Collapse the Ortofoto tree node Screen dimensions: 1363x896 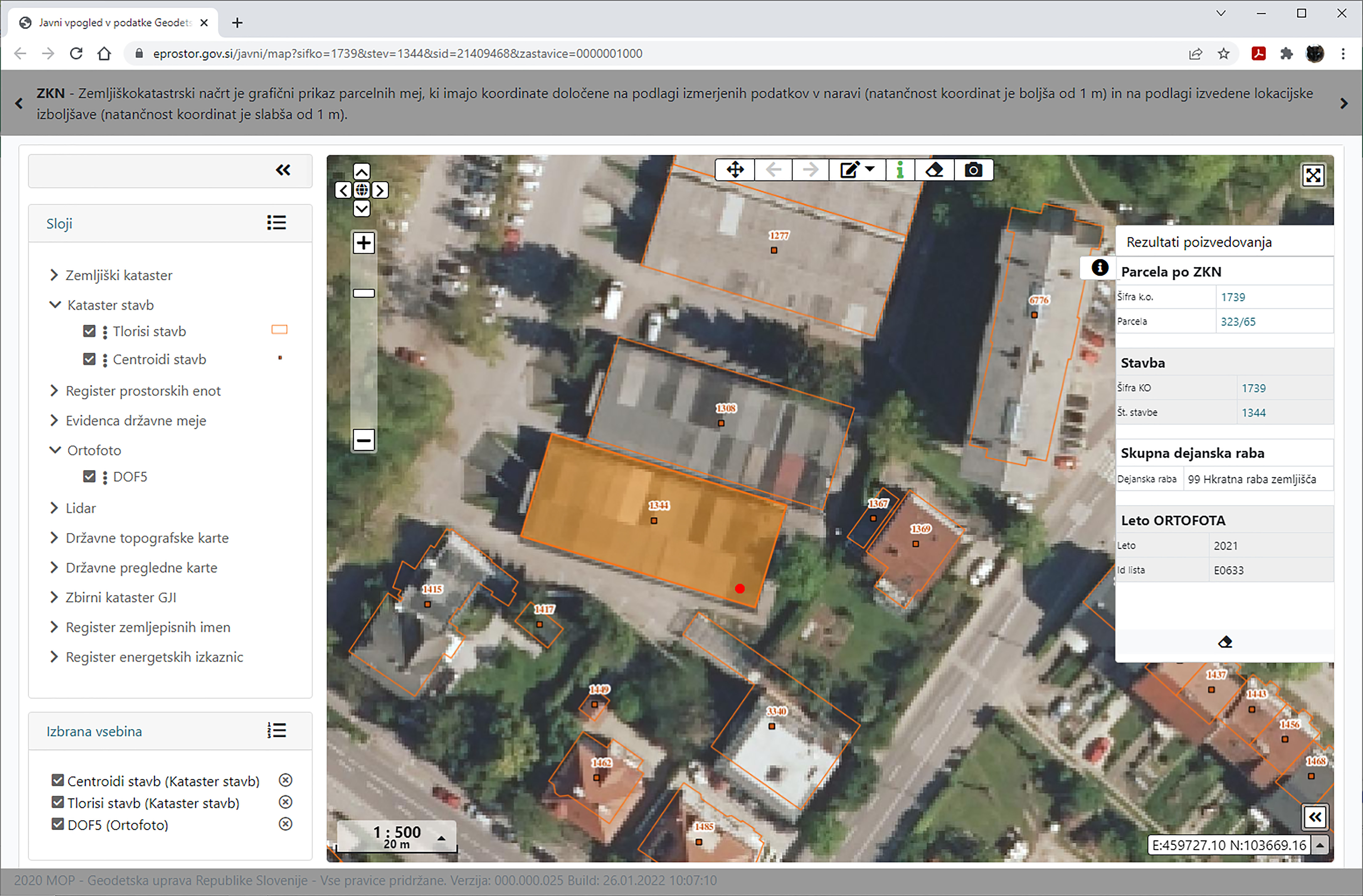coord(55,451)
